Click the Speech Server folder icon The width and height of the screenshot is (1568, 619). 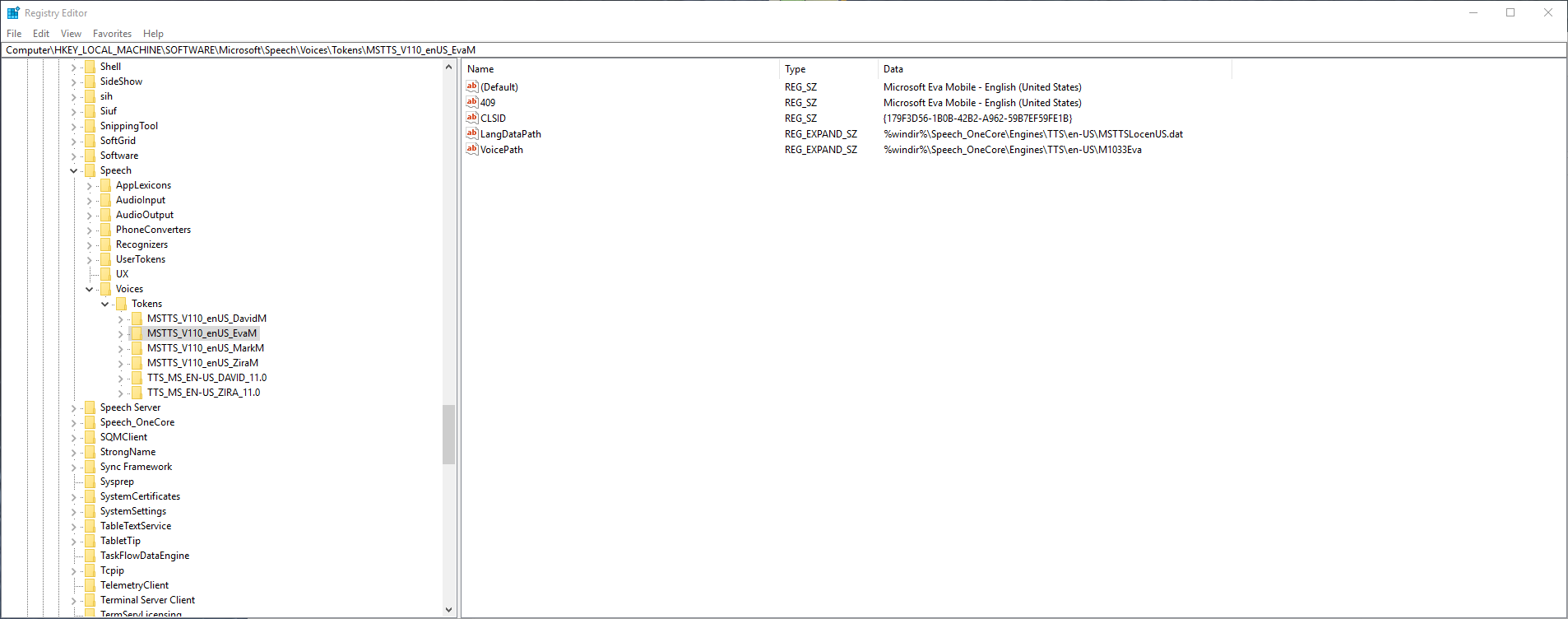tap(90, 407)
